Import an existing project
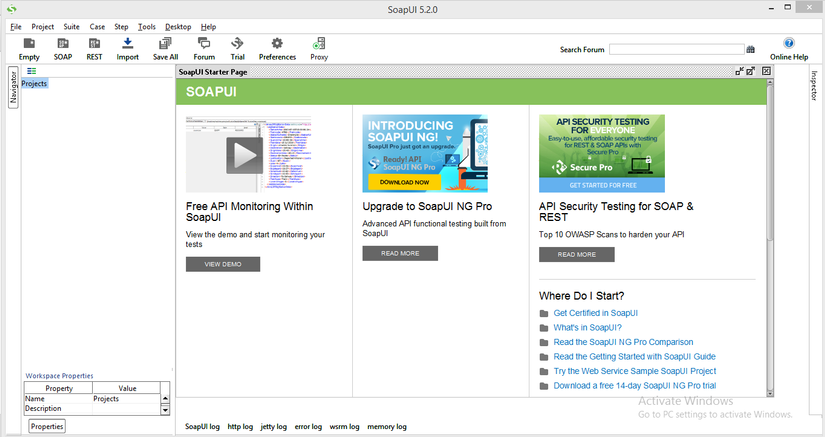This screenshot has width=825, height=437. [x=127, y=49]
